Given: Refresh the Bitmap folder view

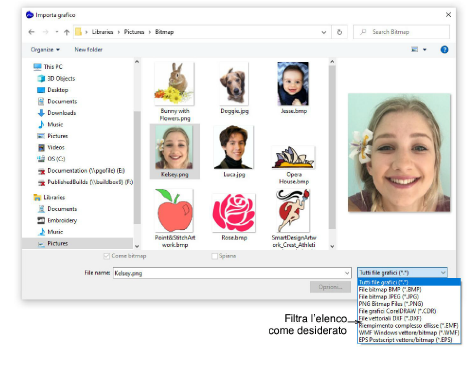Looking at the screenshot, I should coord(339,32).
